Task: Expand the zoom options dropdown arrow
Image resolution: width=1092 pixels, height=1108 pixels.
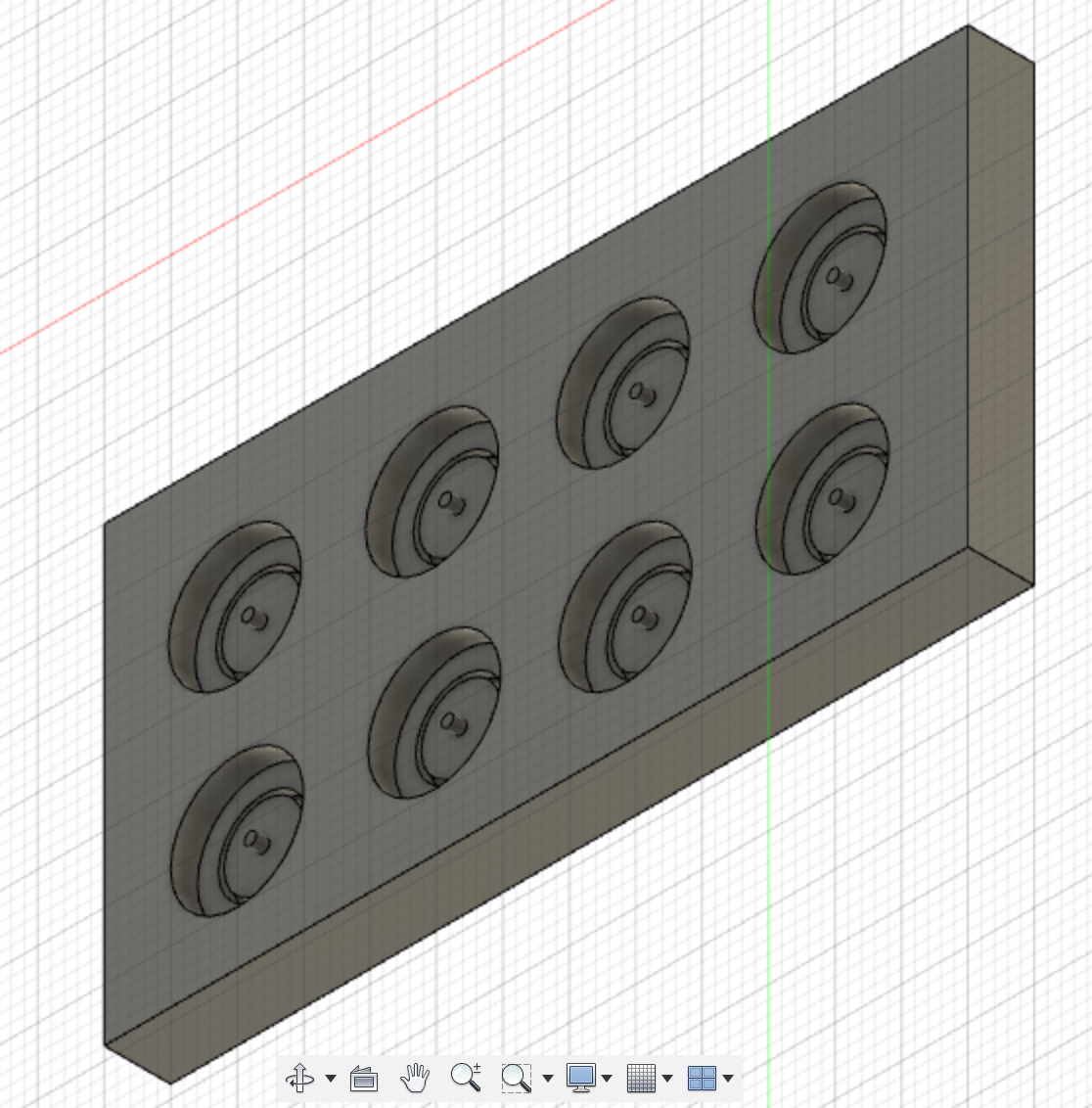Action: (547, 1079)
